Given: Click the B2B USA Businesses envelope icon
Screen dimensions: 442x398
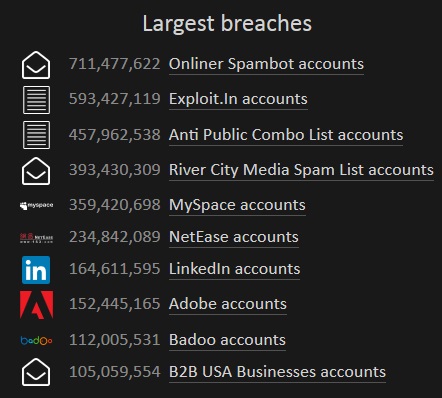Looking at the screenshot, I should click(x=36, y=372).
